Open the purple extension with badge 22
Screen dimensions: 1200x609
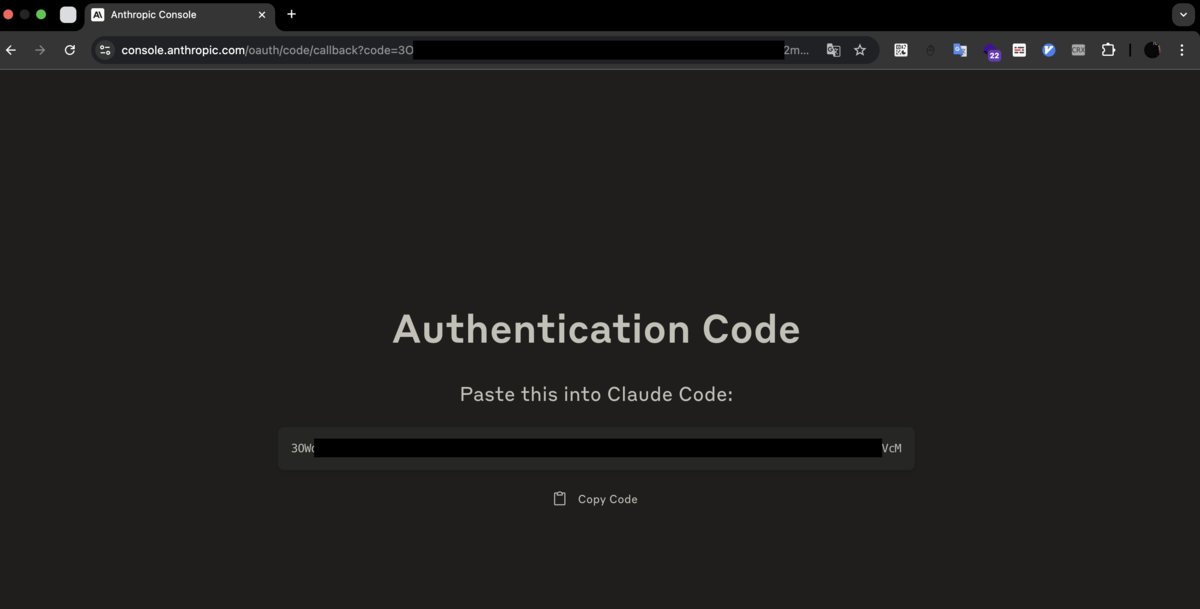tap(991, 51)
